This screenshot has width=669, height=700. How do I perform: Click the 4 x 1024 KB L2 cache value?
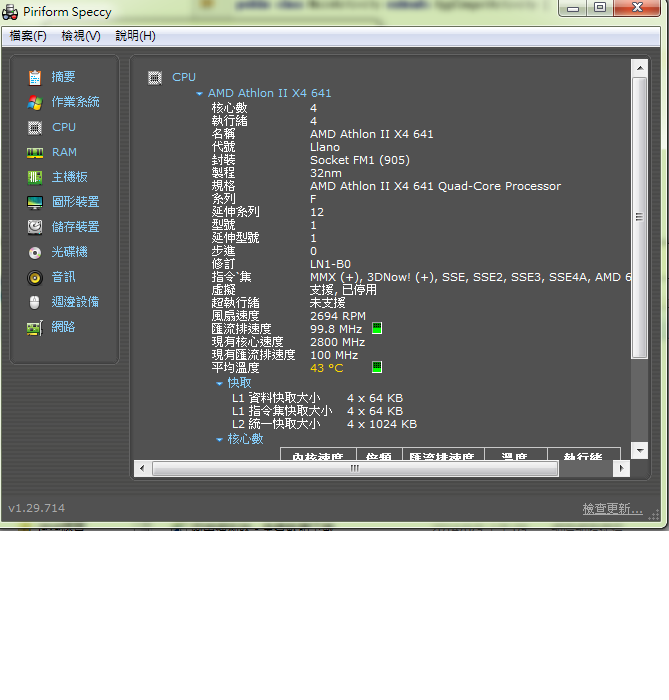pos(382,424)
